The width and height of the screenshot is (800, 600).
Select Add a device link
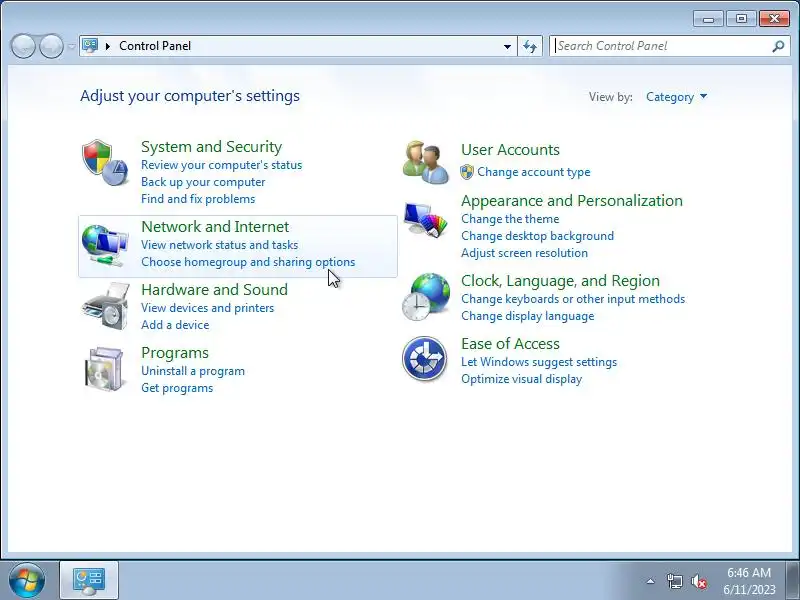(175, 324)
